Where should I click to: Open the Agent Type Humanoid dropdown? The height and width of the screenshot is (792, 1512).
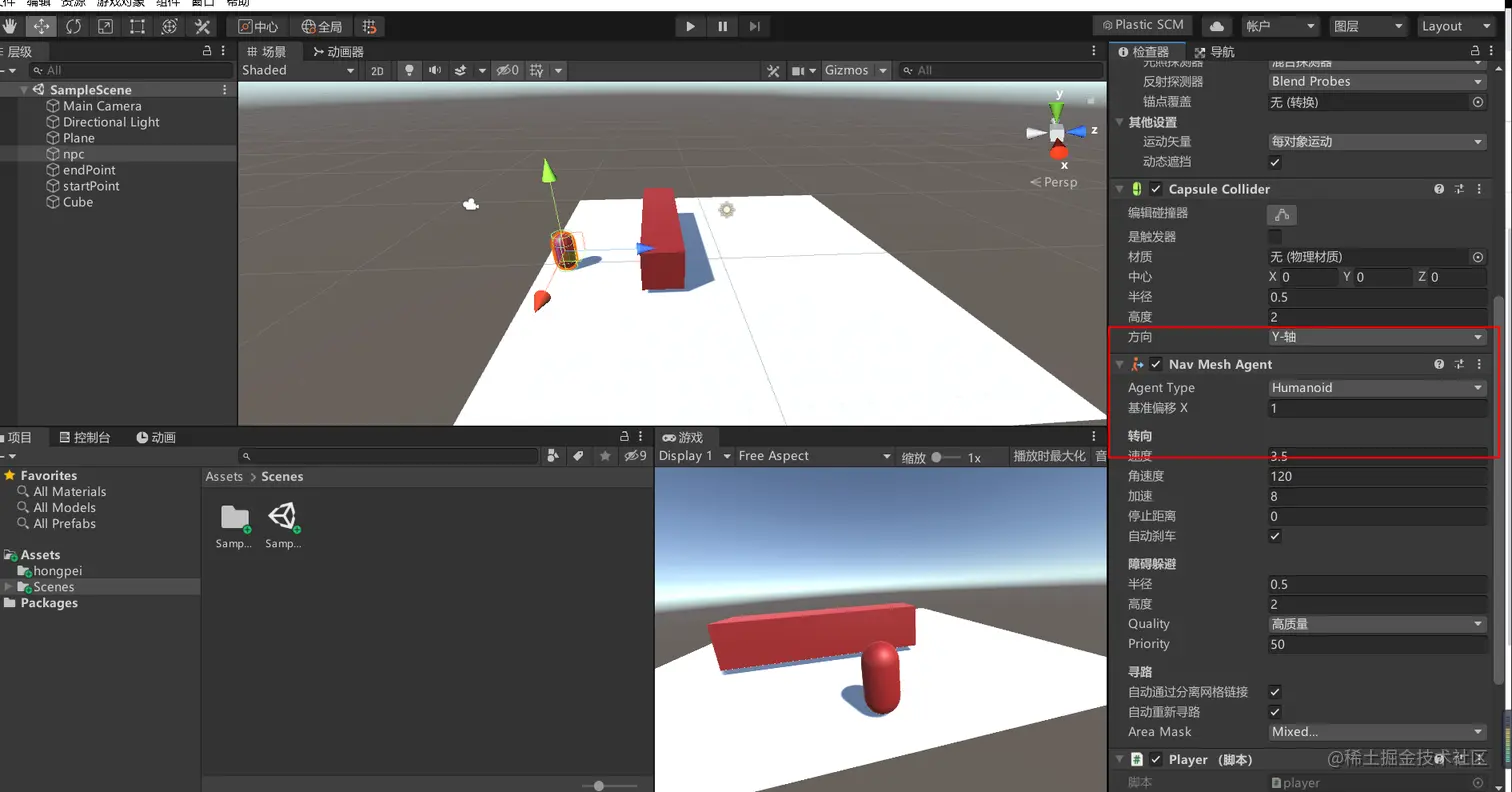(x=1377, y=387)
